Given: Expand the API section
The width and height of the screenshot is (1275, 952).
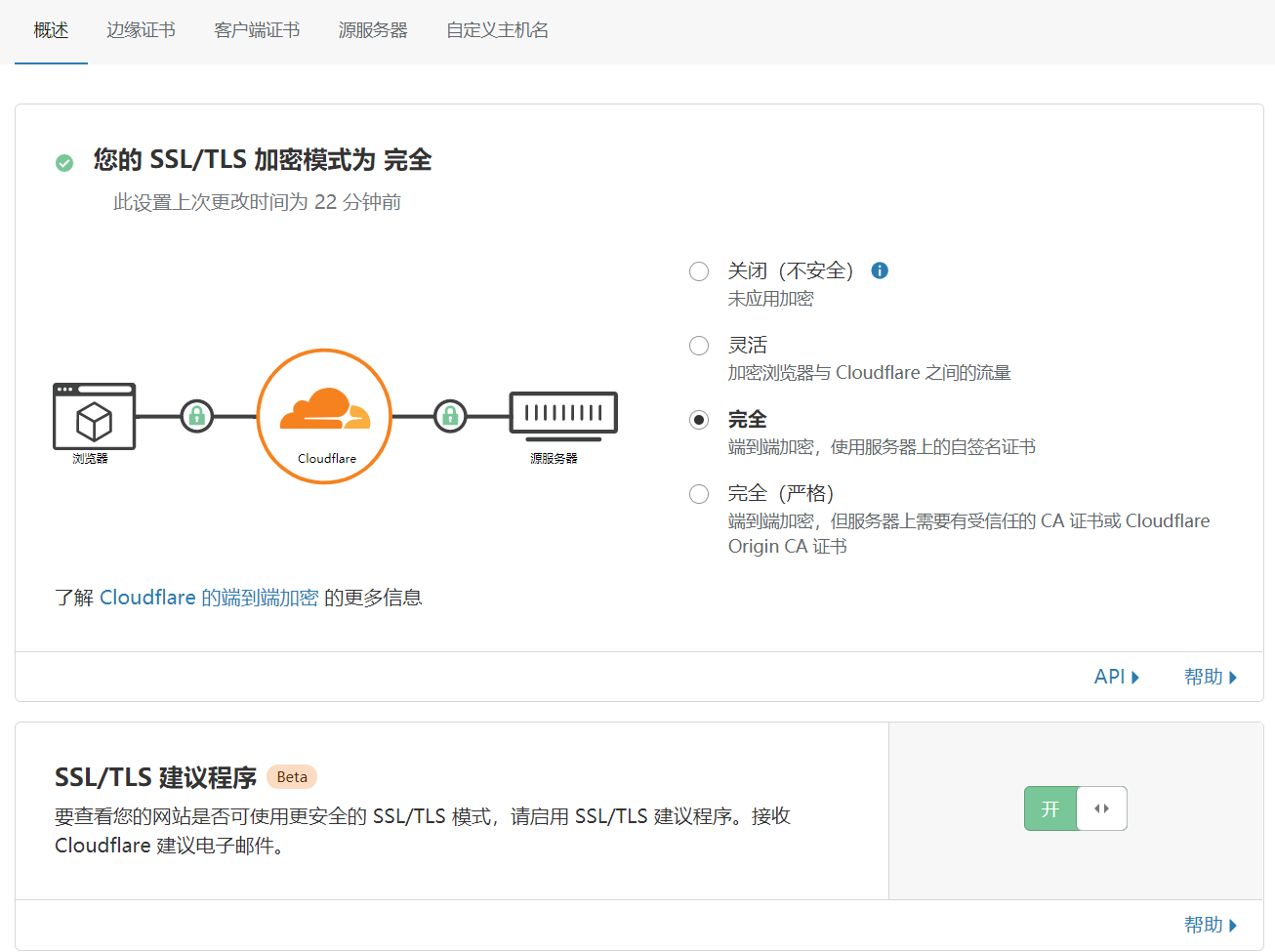Looking at the screenshot, I should (x=1117, y=677).
